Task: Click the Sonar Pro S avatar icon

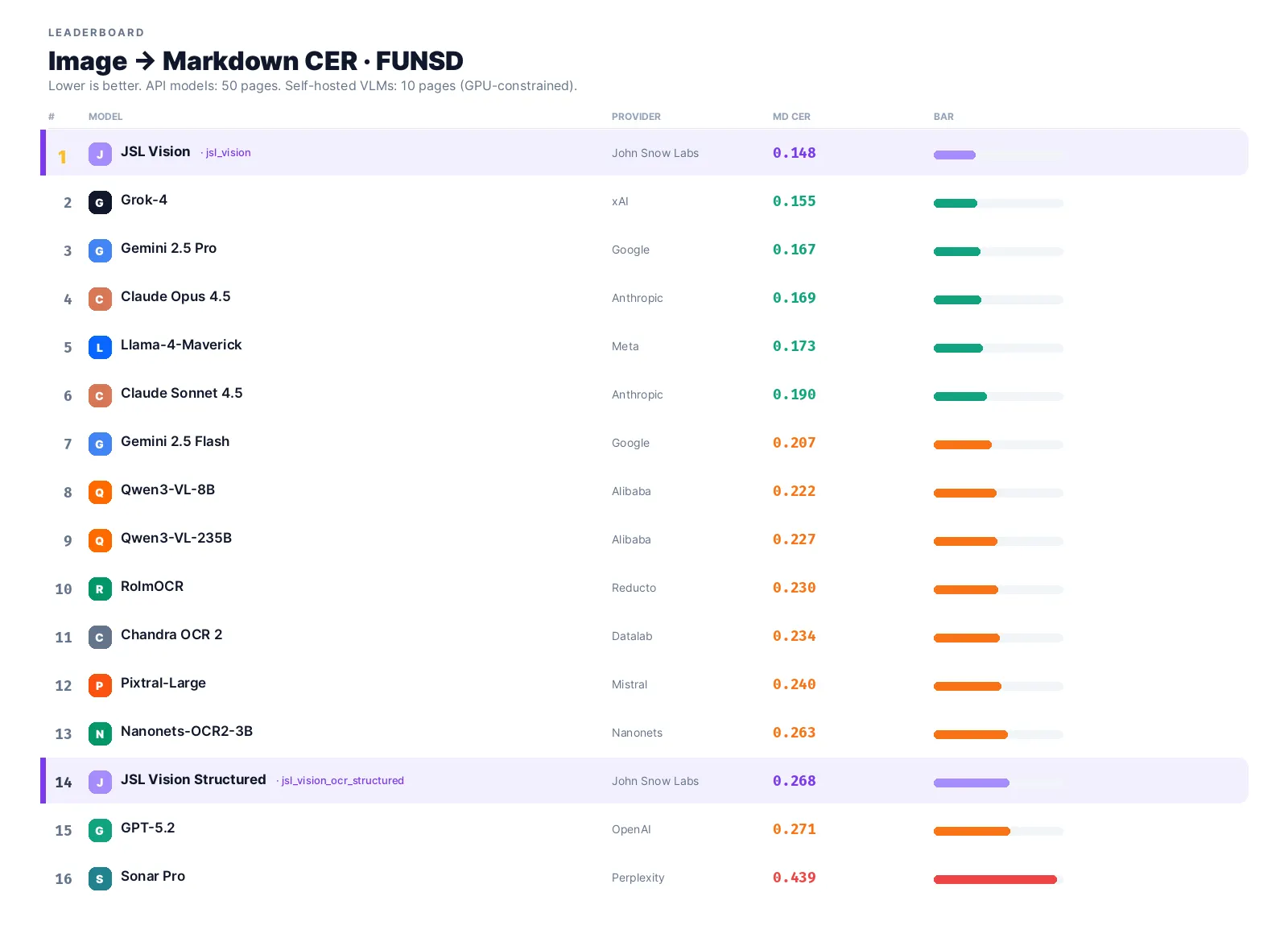Action: pos(100,878)
